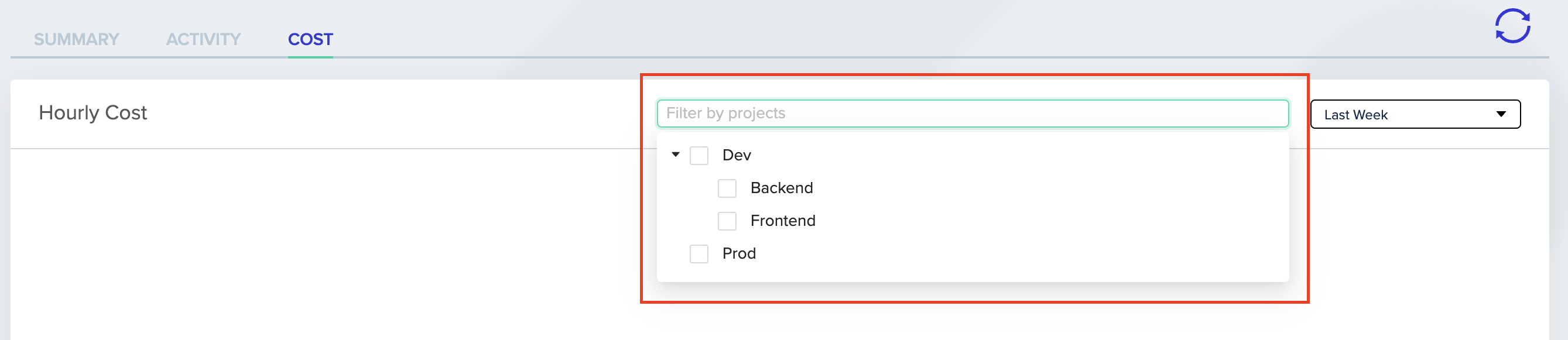Expand the Dev disclosure triangle
Viewport: 1568px width, 340px height.
[675, 155]
